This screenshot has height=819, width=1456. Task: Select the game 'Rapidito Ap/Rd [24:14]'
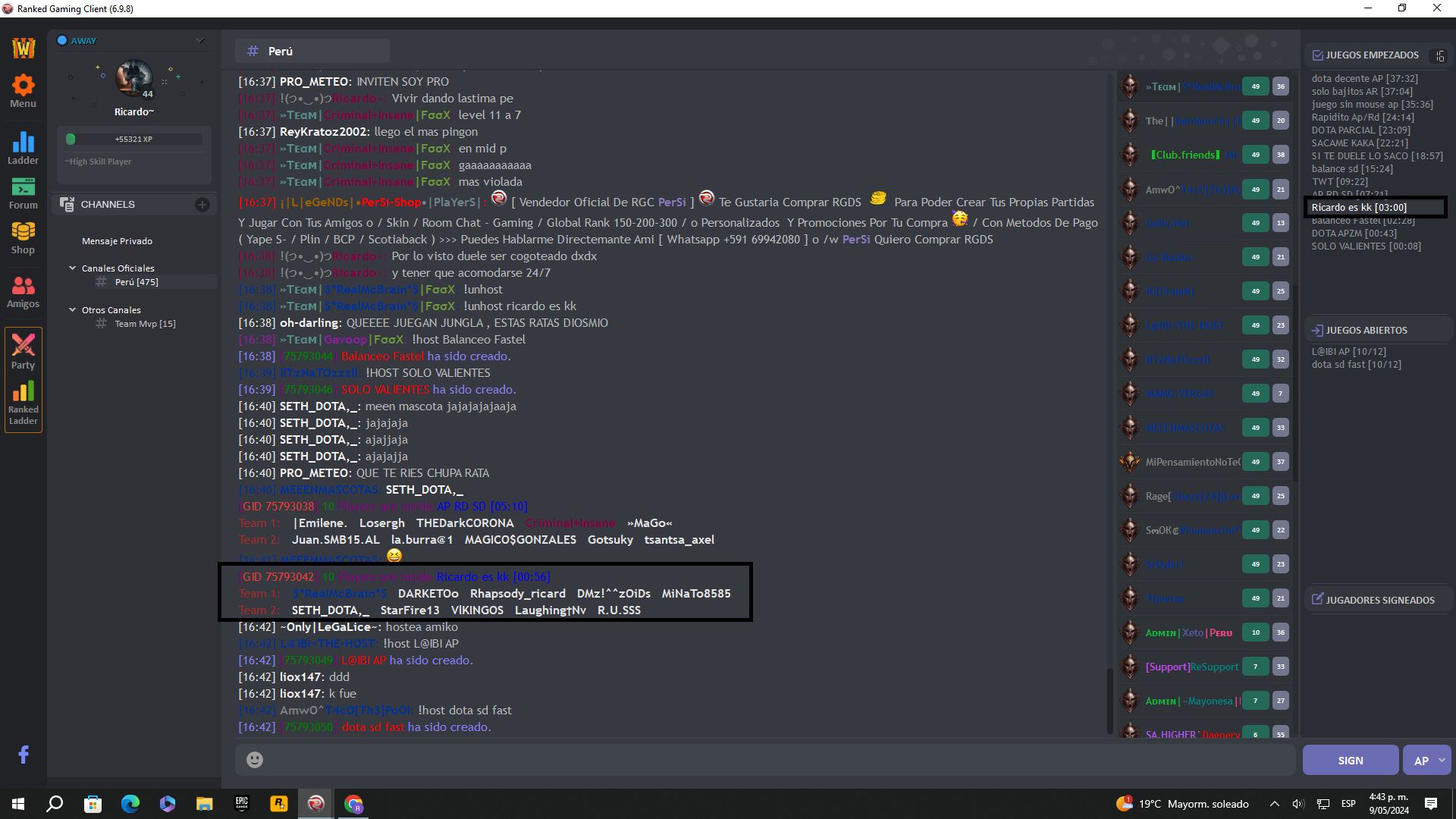tap(1363, 117)
